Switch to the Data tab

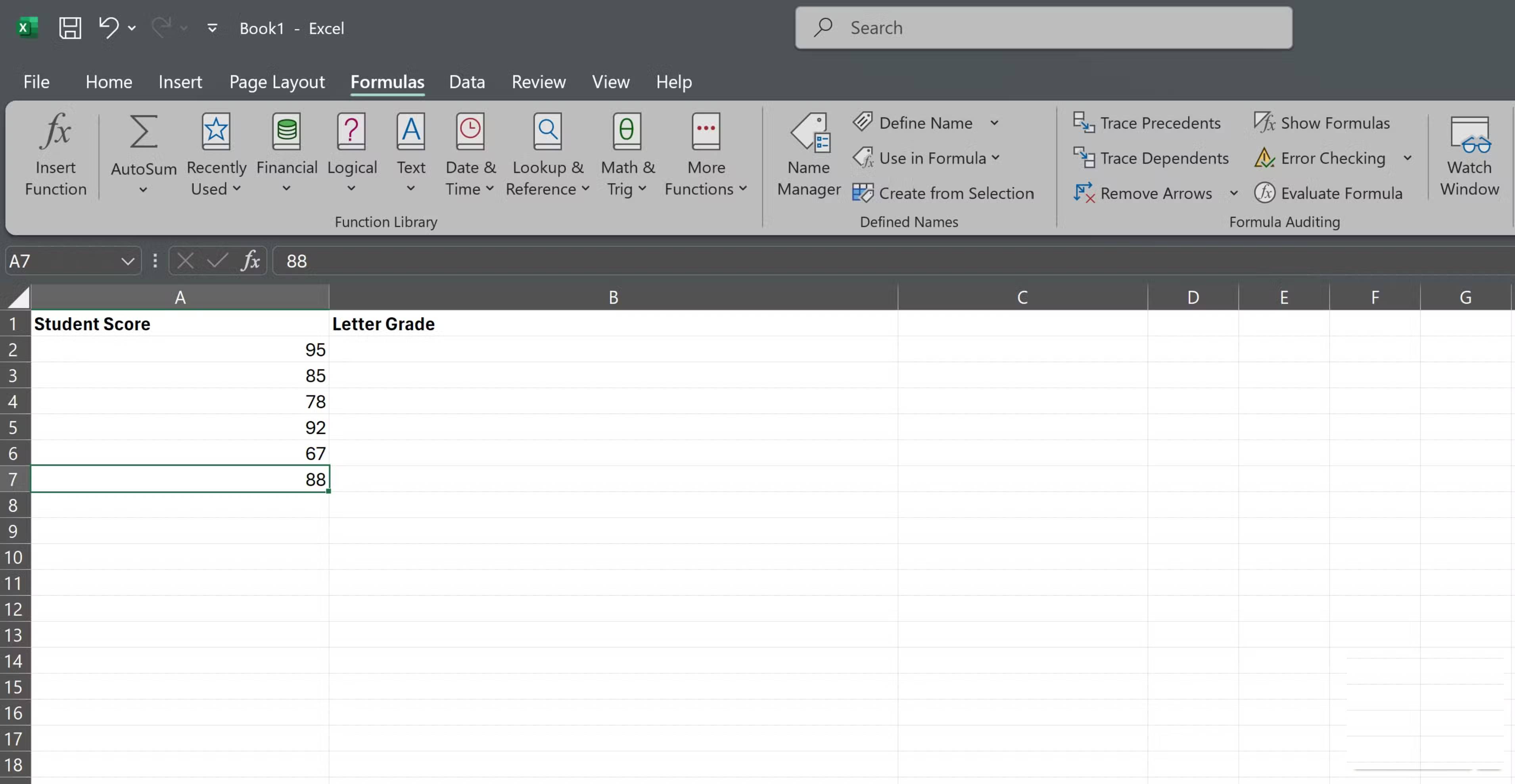(466, 82)
